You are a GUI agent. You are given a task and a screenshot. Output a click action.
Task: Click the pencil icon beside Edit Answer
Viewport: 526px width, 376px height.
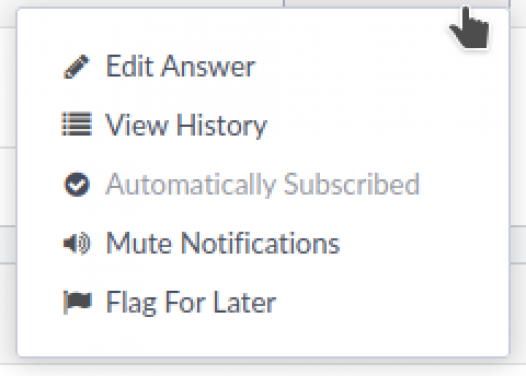pyautogui.click(x=76, y=67)
